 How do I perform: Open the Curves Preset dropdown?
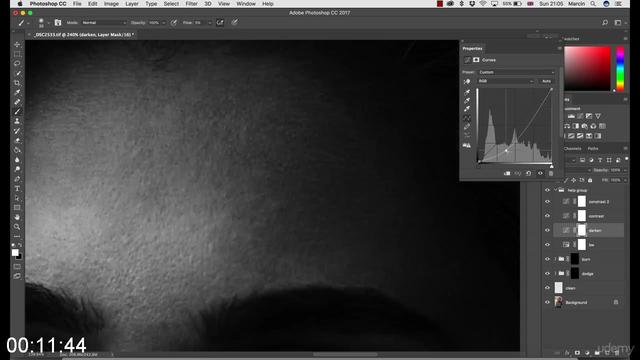pos(516,72)
